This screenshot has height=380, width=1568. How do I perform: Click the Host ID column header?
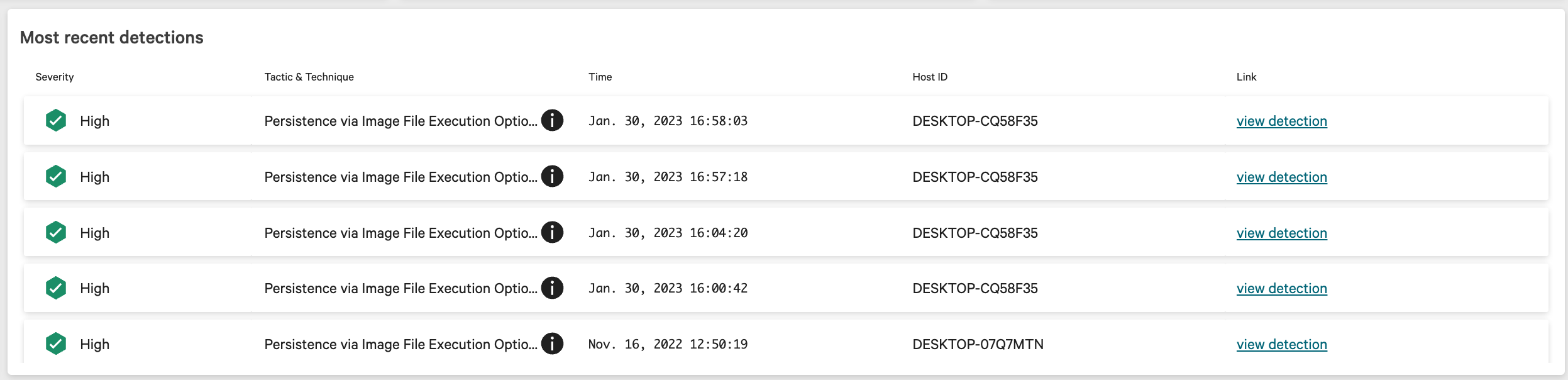pos(930,77)
